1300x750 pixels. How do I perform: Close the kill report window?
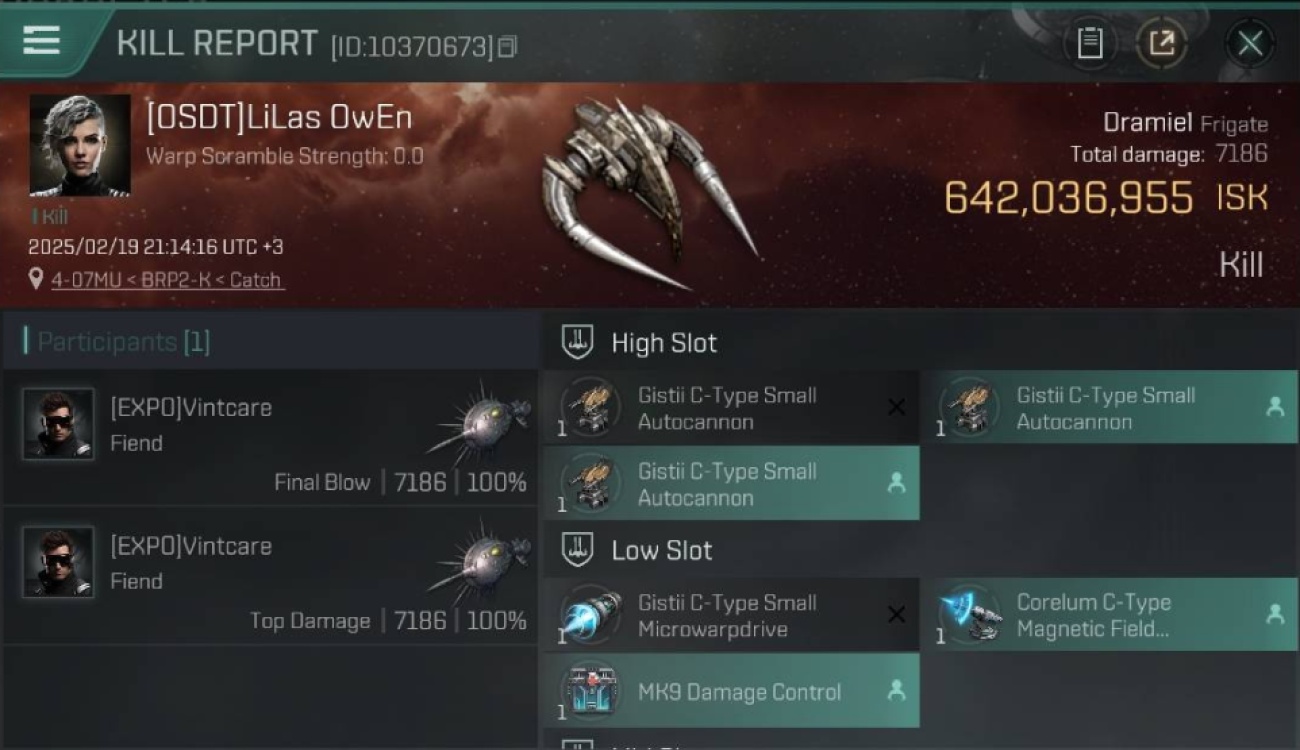coord(1250,43)
